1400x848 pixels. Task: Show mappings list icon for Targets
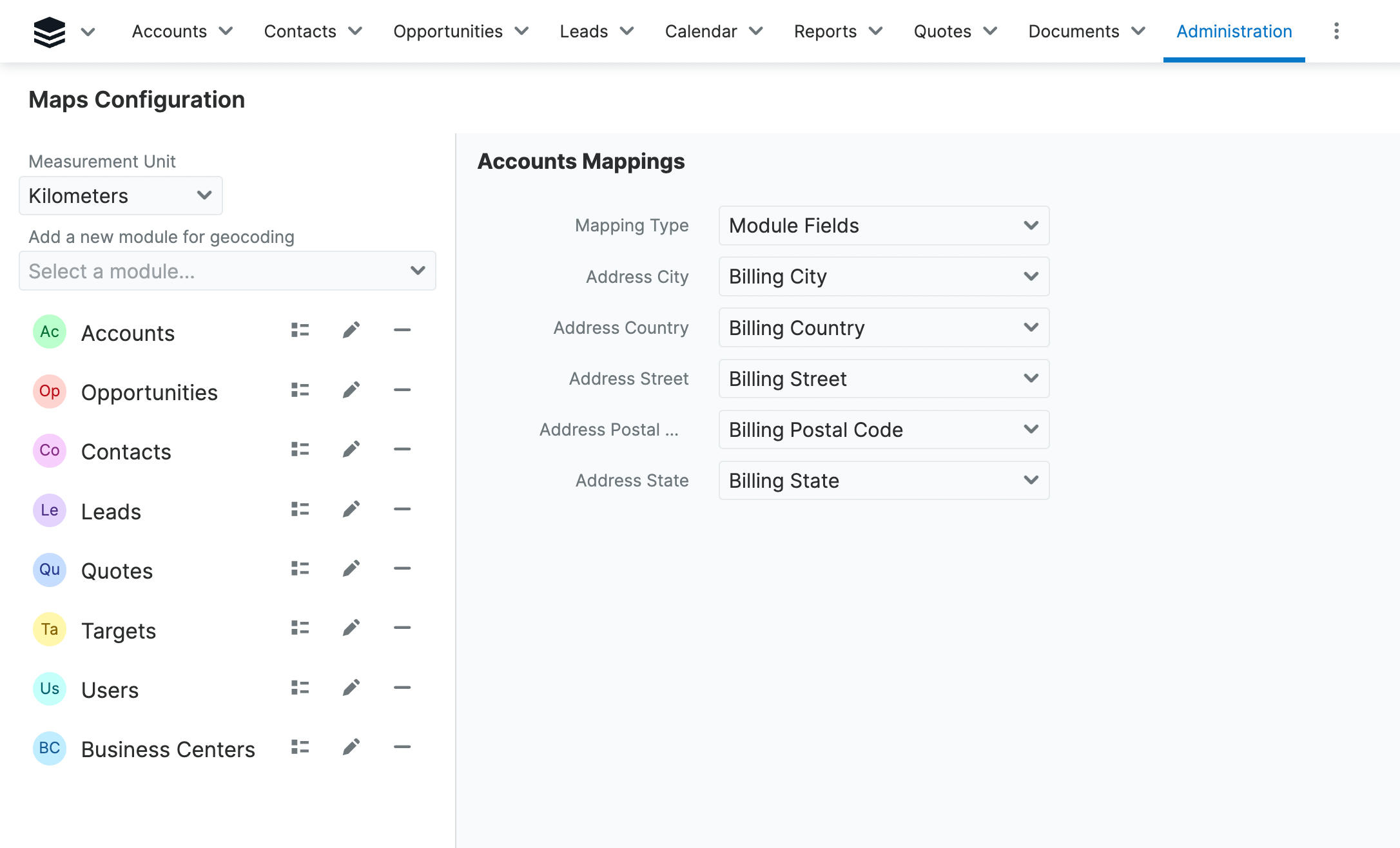click(x=300, y=628)
